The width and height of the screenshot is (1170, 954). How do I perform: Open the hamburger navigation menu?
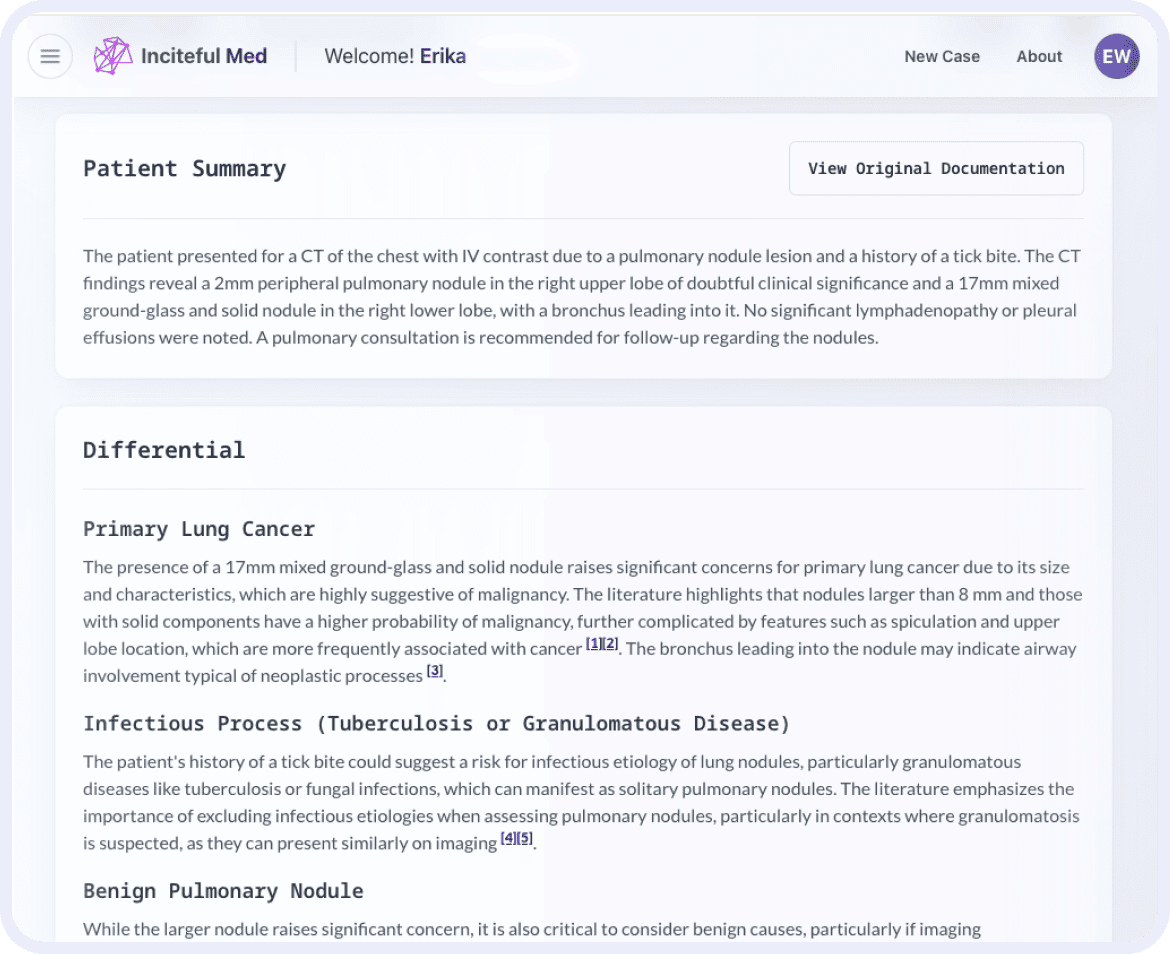coord(50,56)
